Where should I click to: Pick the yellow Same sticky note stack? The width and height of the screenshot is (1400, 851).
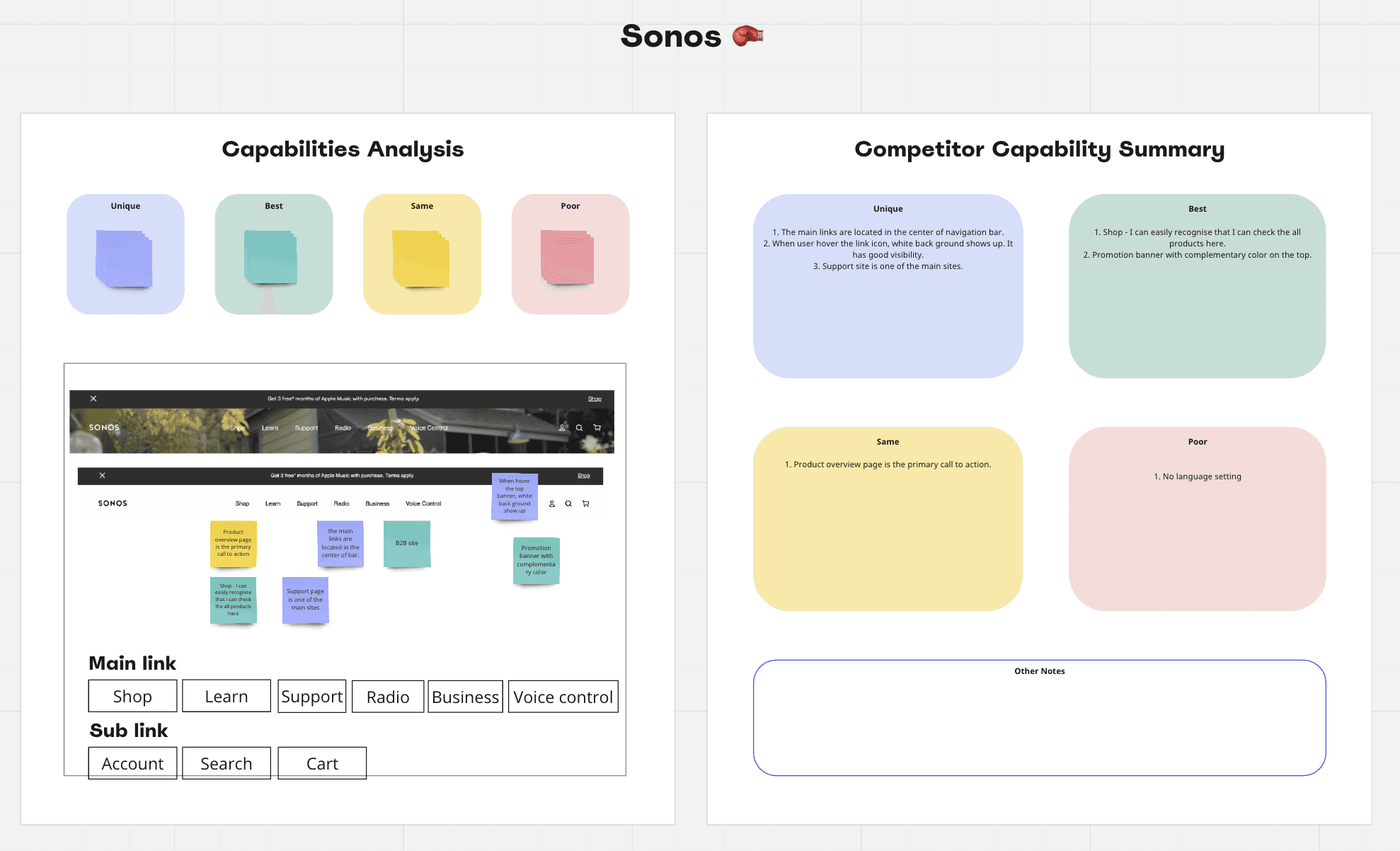[421, 259]
